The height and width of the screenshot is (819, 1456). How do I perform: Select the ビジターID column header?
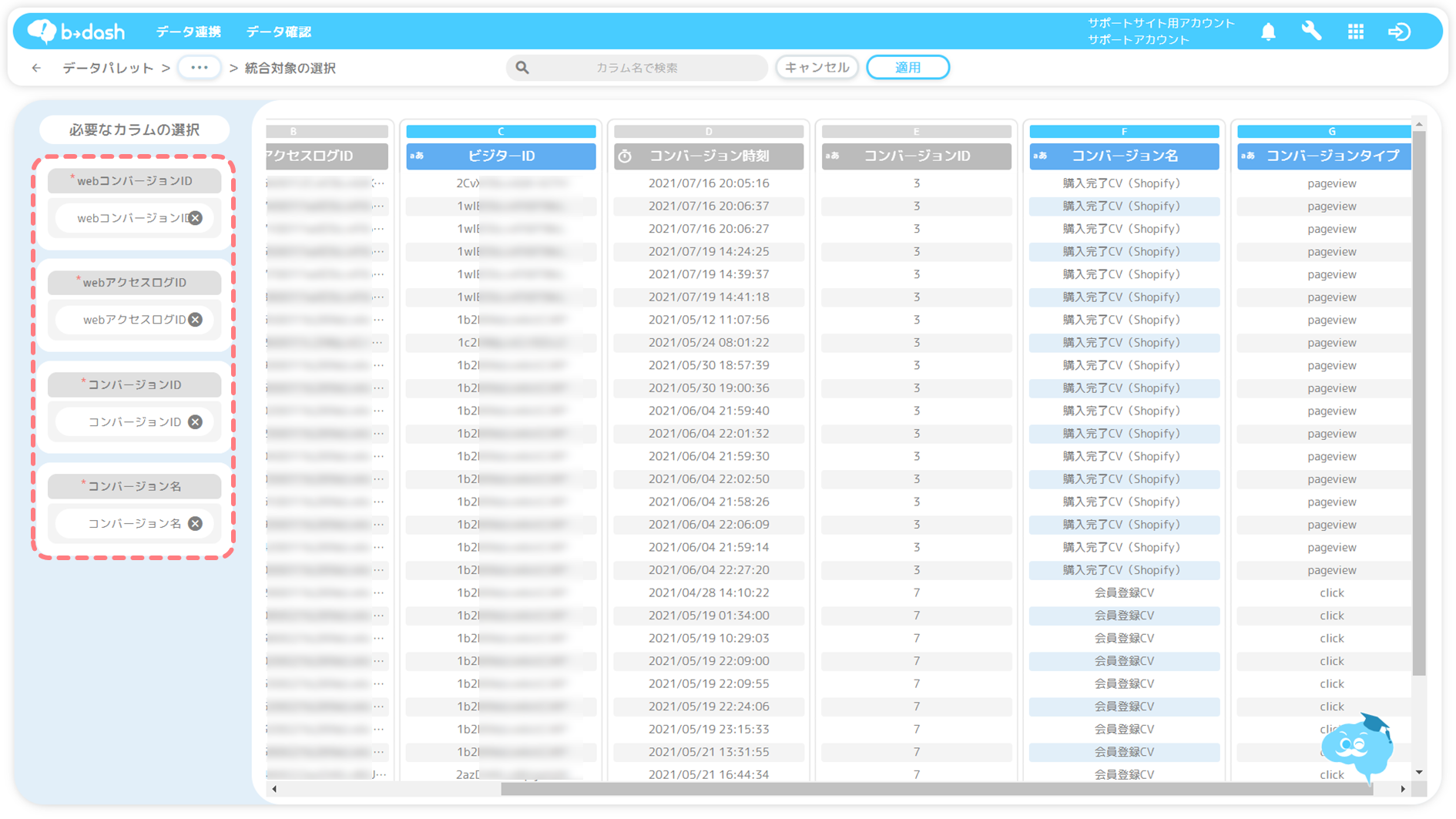tap(501, 156)
